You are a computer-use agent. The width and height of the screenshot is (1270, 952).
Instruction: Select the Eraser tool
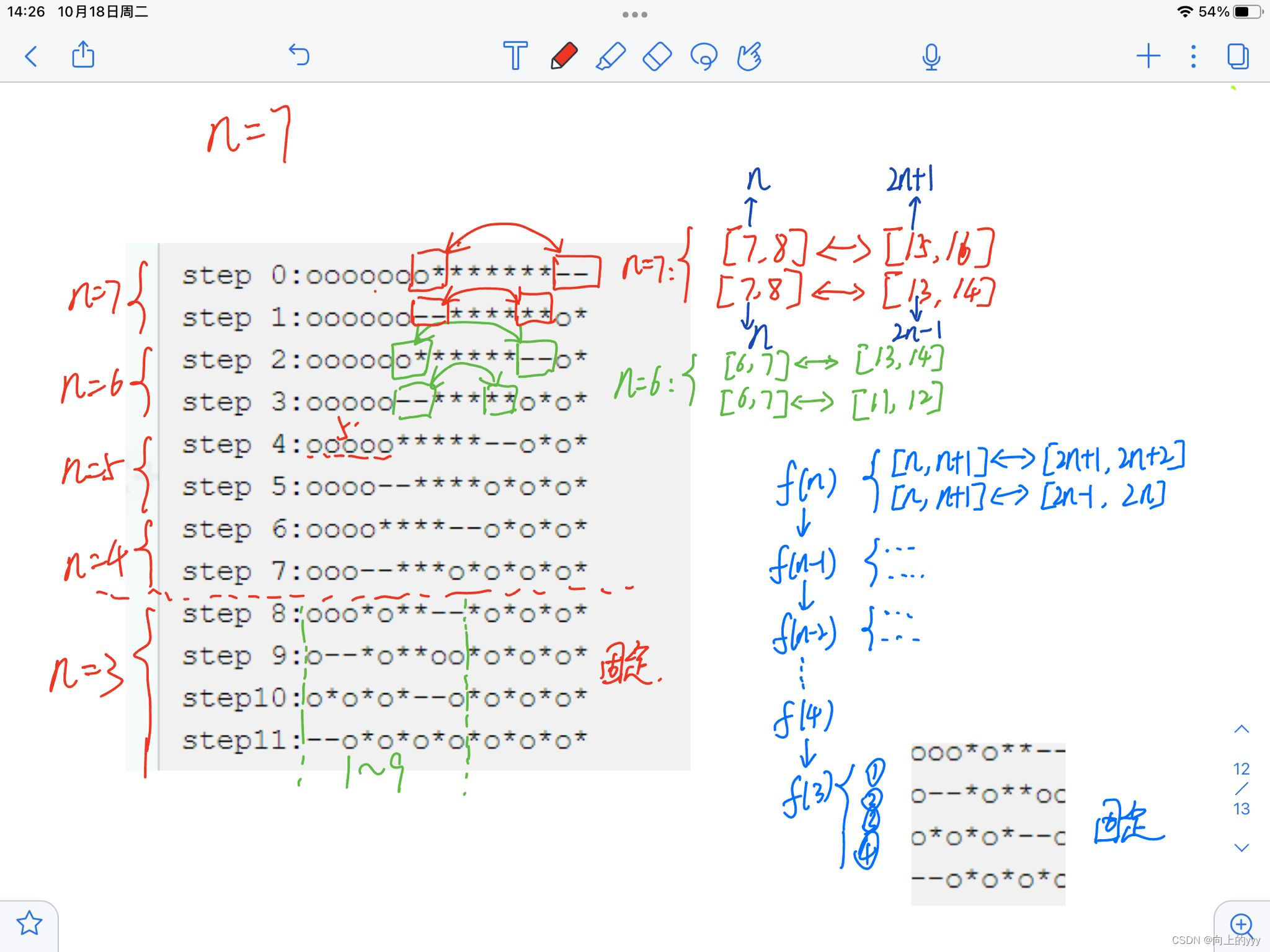point(657,56)
